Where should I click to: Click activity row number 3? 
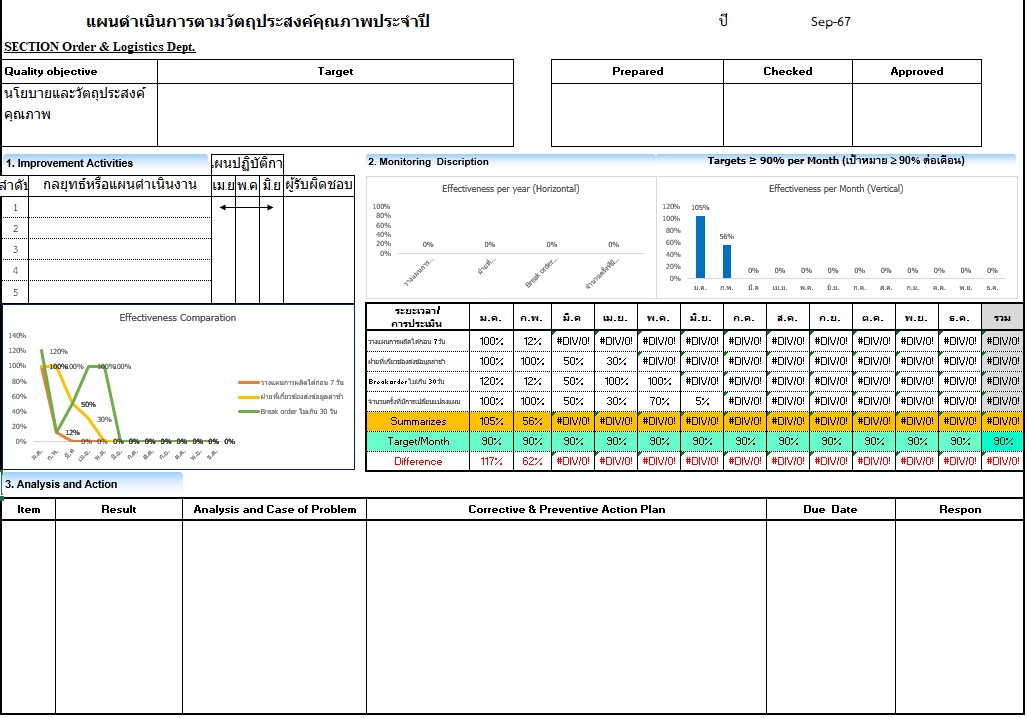tap(15, 250)
